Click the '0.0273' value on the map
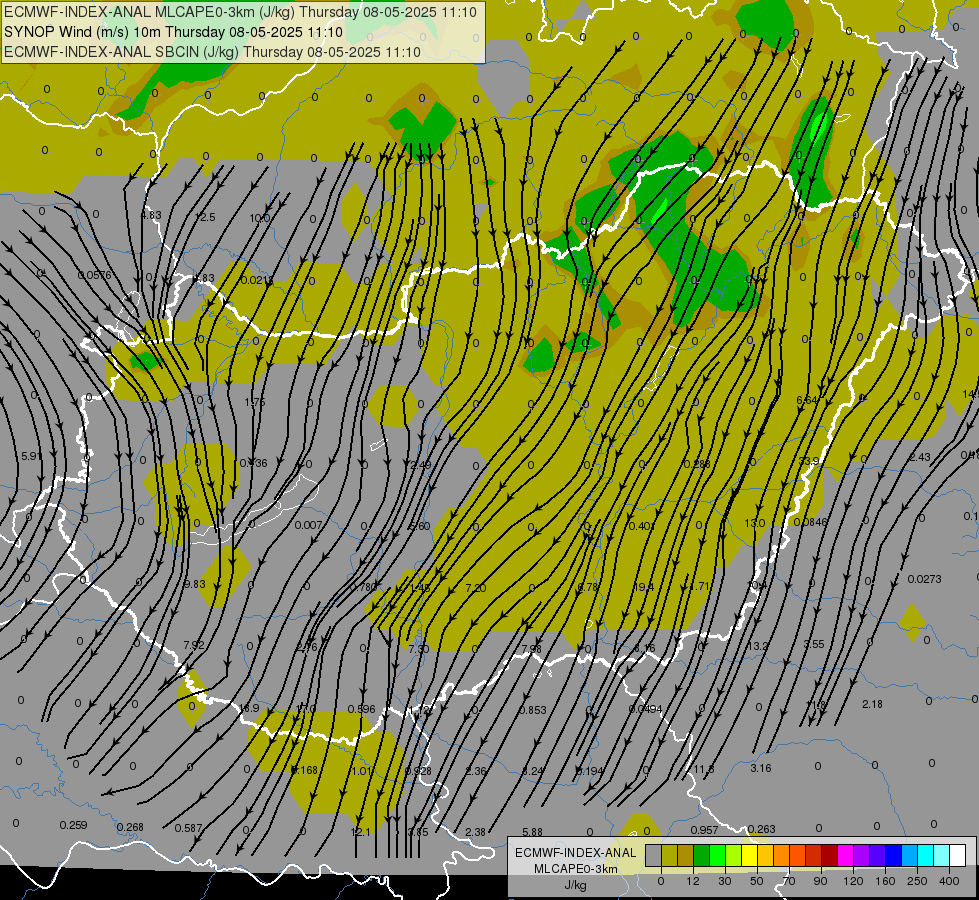The height and width of the screenshot is (900, 979). [x=924, y=579]
